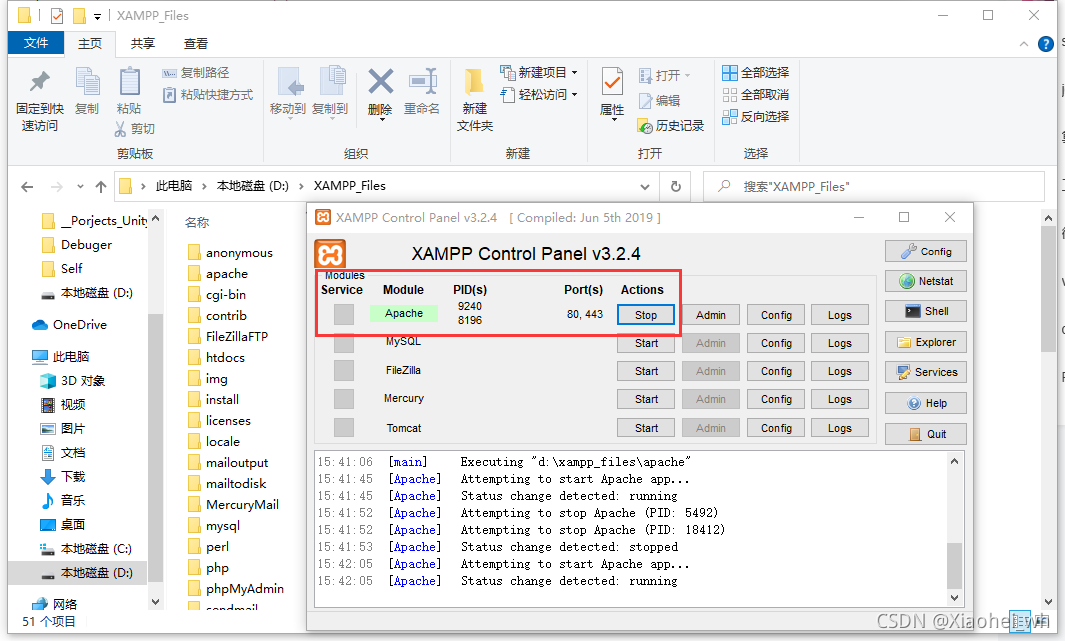This screenshot has height=641, width=1065.
Task: Click the Copy to (复制到) icon
Action: [x=331, y=82]
